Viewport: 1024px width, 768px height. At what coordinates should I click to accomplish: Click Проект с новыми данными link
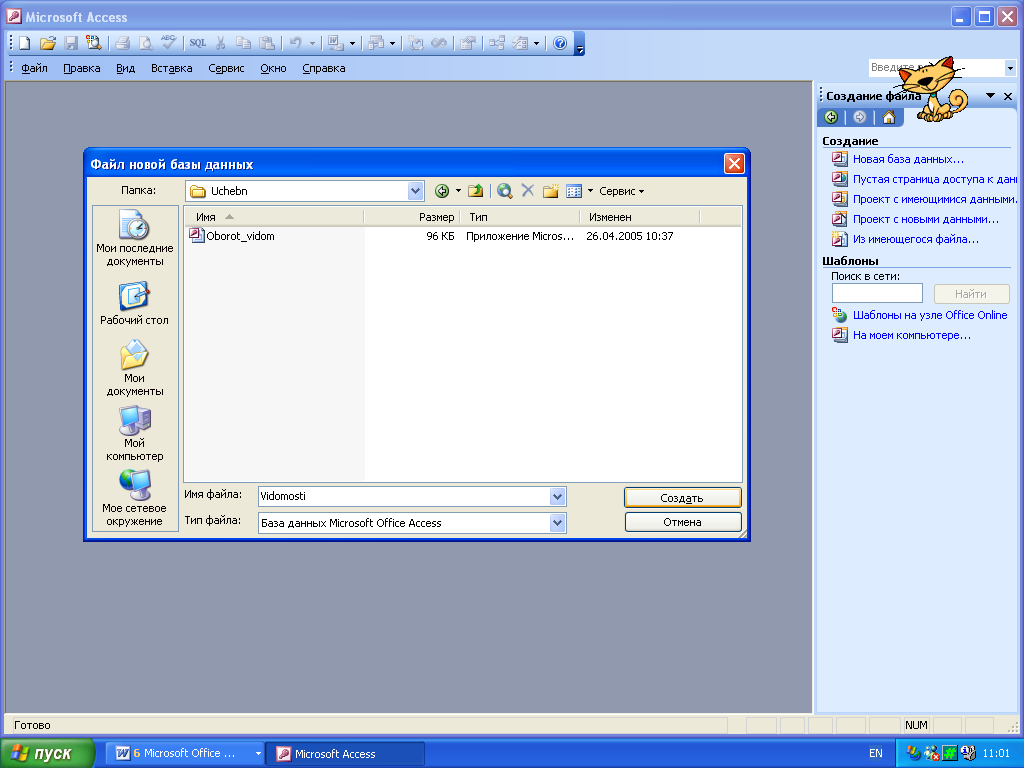coord(926,219)
